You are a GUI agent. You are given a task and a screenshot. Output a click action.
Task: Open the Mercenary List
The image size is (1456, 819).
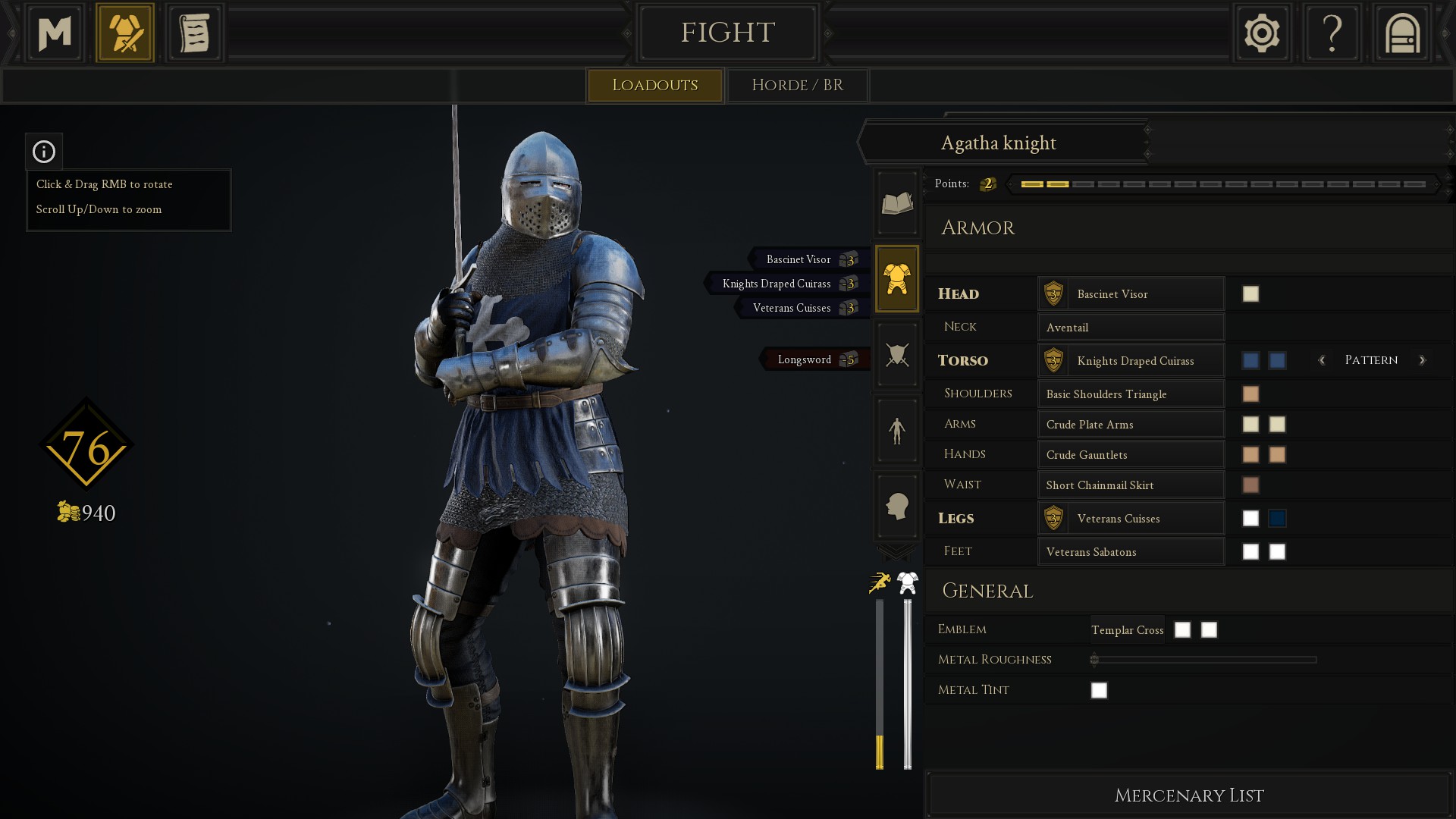(1188, 795)
